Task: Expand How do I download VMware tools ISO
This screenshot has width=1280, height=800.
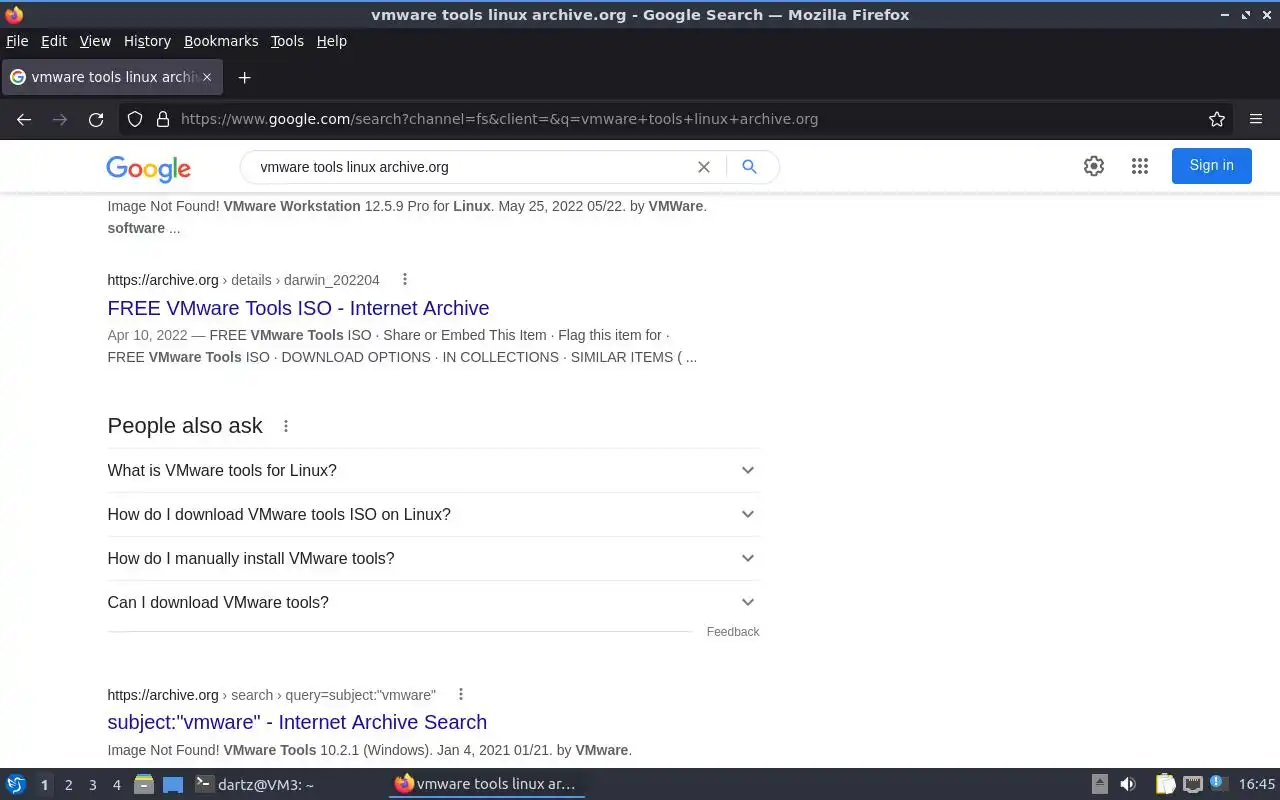Action: pos(433,514)
